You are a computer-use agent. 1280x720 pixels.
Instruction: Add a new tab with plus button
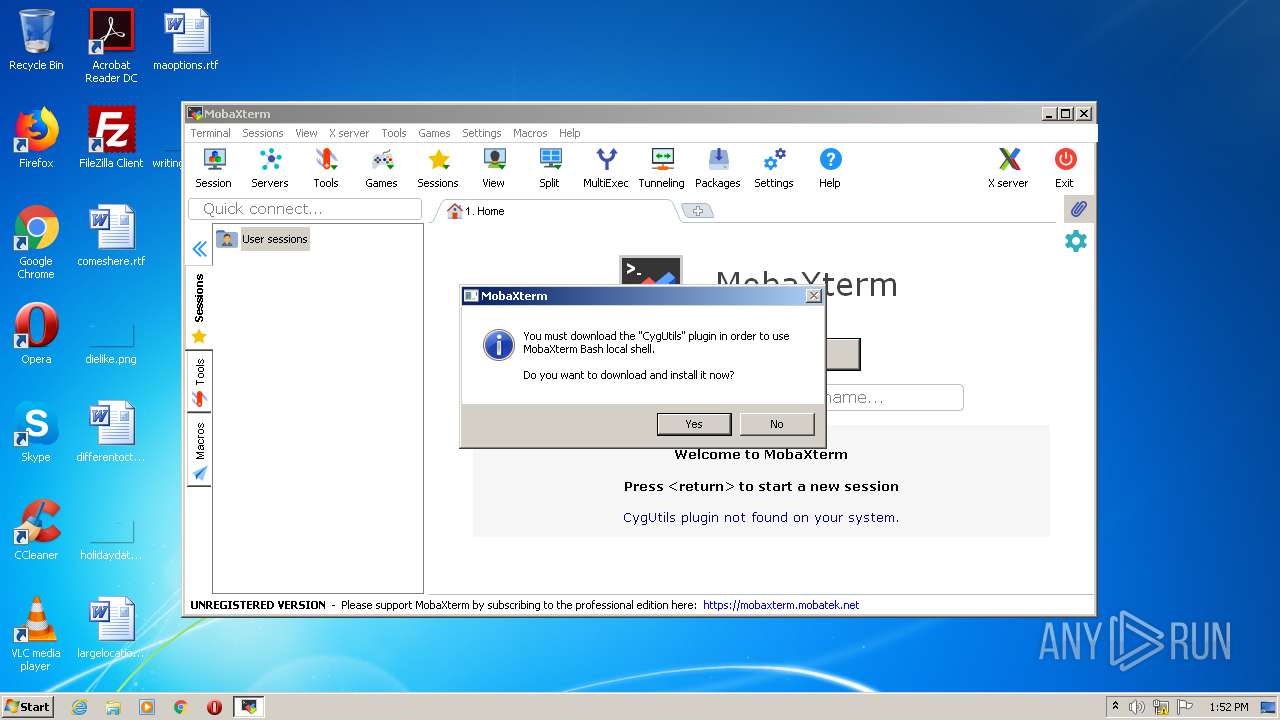[x=697, y=210]
